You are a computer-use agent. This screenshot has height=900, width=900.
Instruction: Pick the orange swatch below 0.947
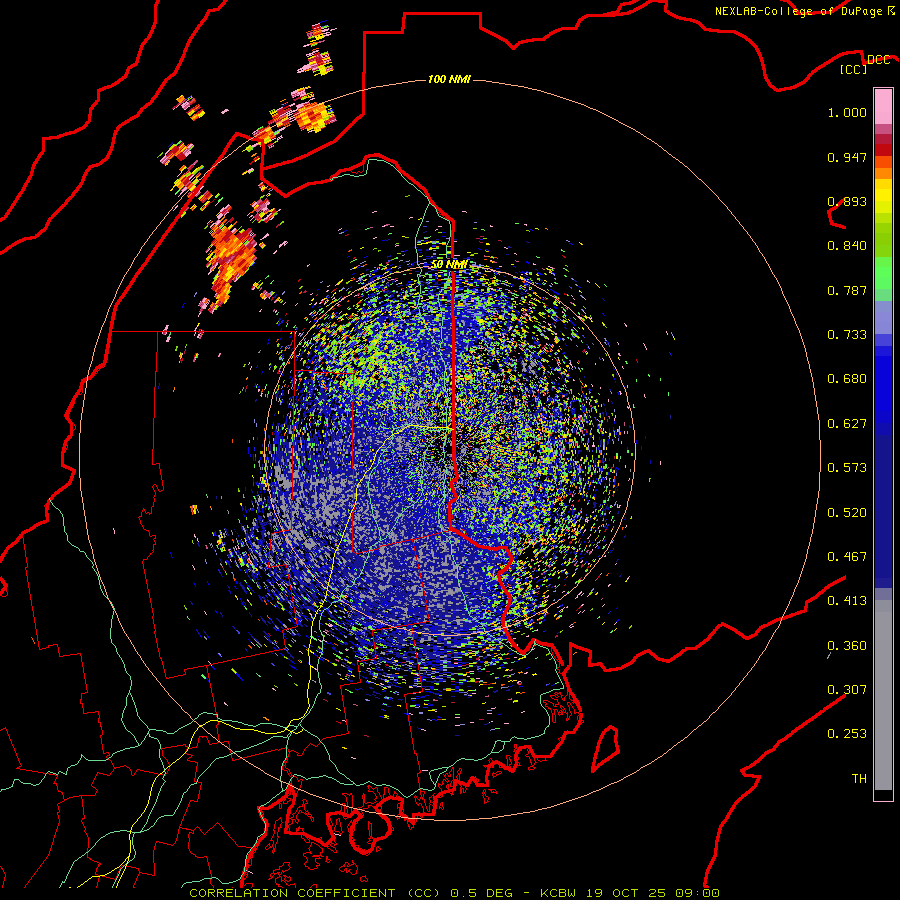click(x=883, y=173)
